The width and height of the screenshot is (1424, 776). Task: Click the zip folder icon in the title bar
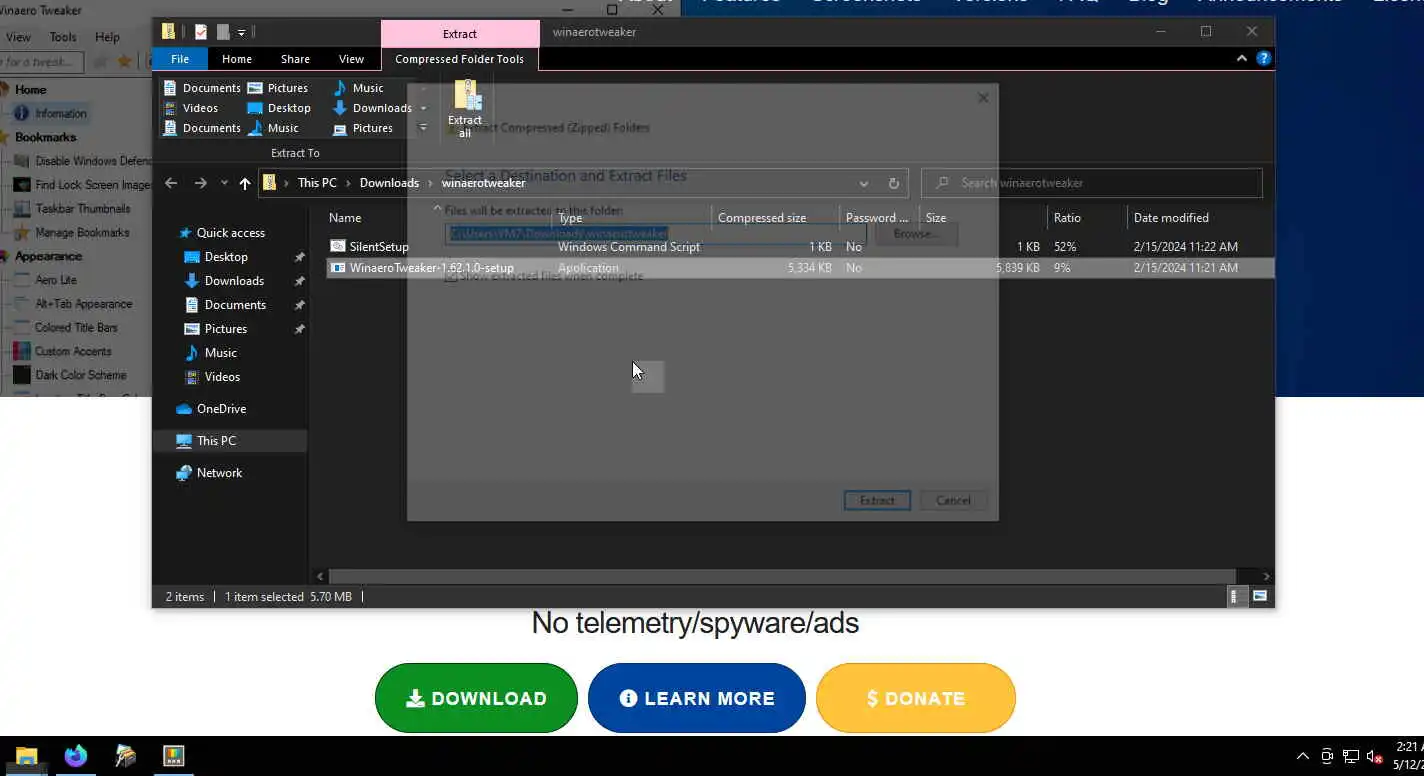[168, 32]
